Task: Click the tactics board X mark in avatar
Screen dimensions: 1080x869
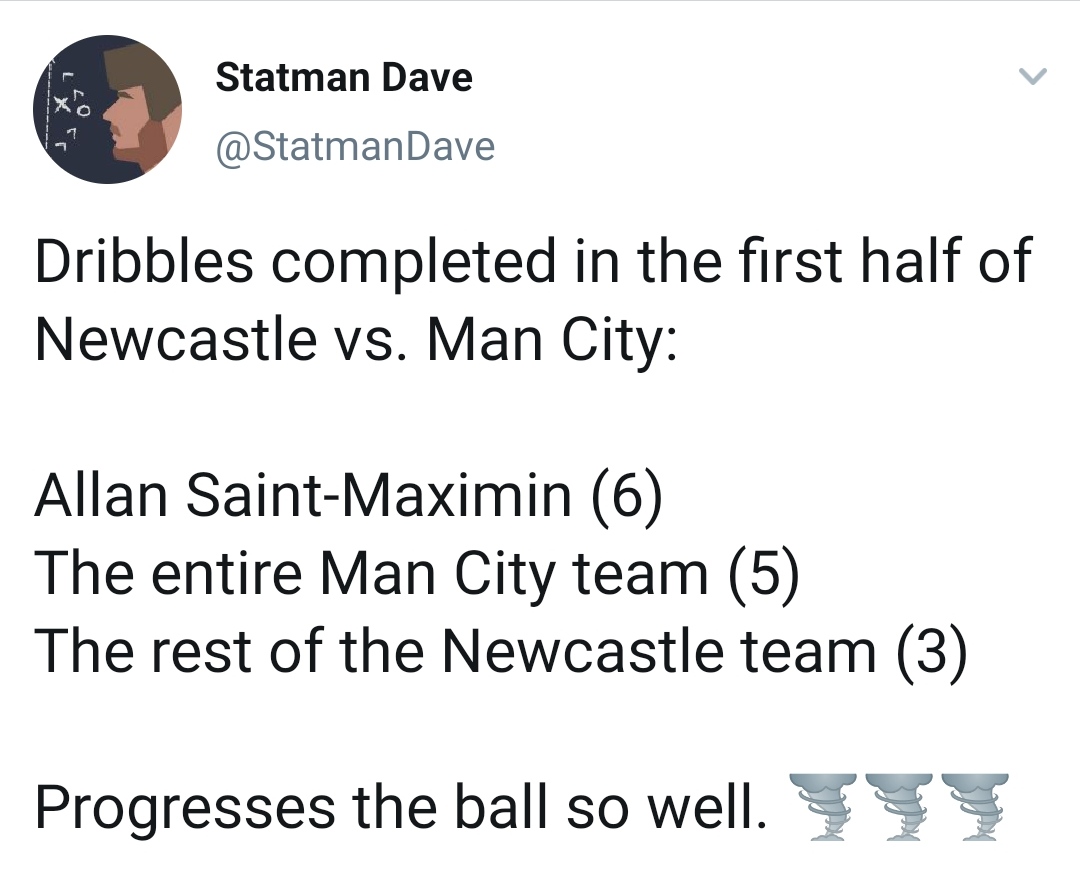Action: [x=64, y=105]
